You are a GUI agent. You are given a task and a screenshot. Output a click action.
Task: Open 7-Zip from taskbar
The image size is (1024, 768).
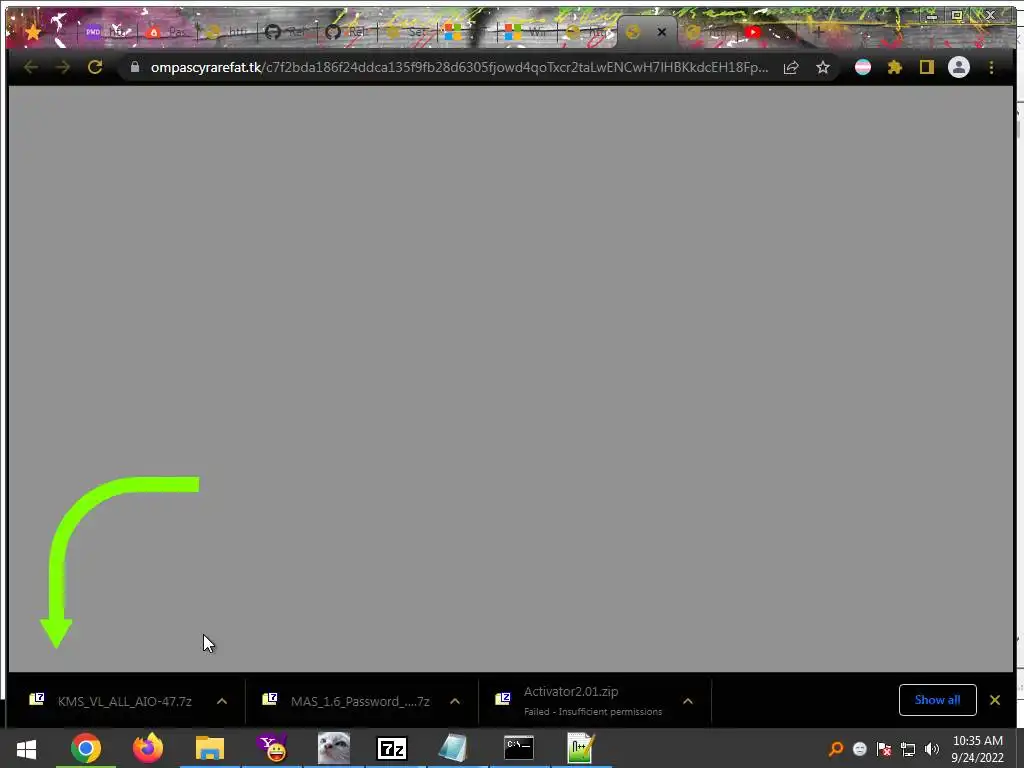pos(392,748)
